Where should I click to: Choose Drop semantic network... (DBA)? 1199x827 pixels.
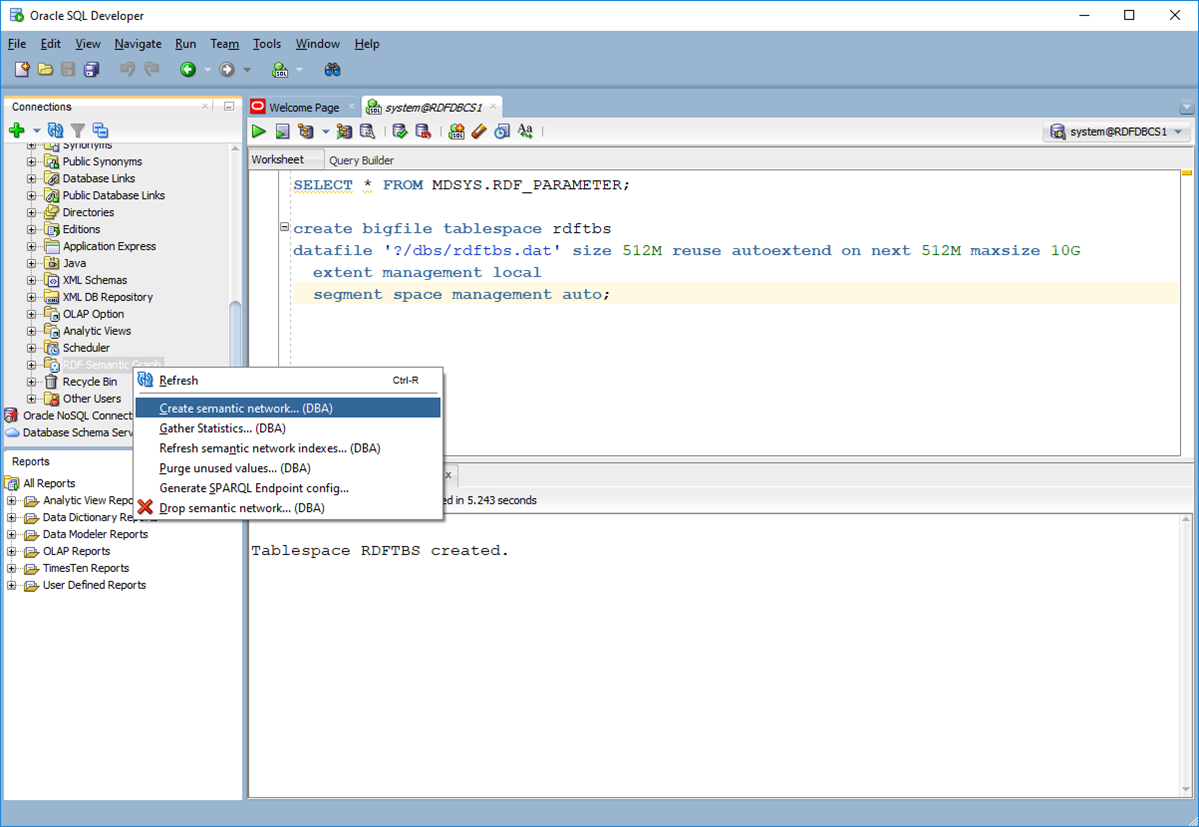coord(288,508)
